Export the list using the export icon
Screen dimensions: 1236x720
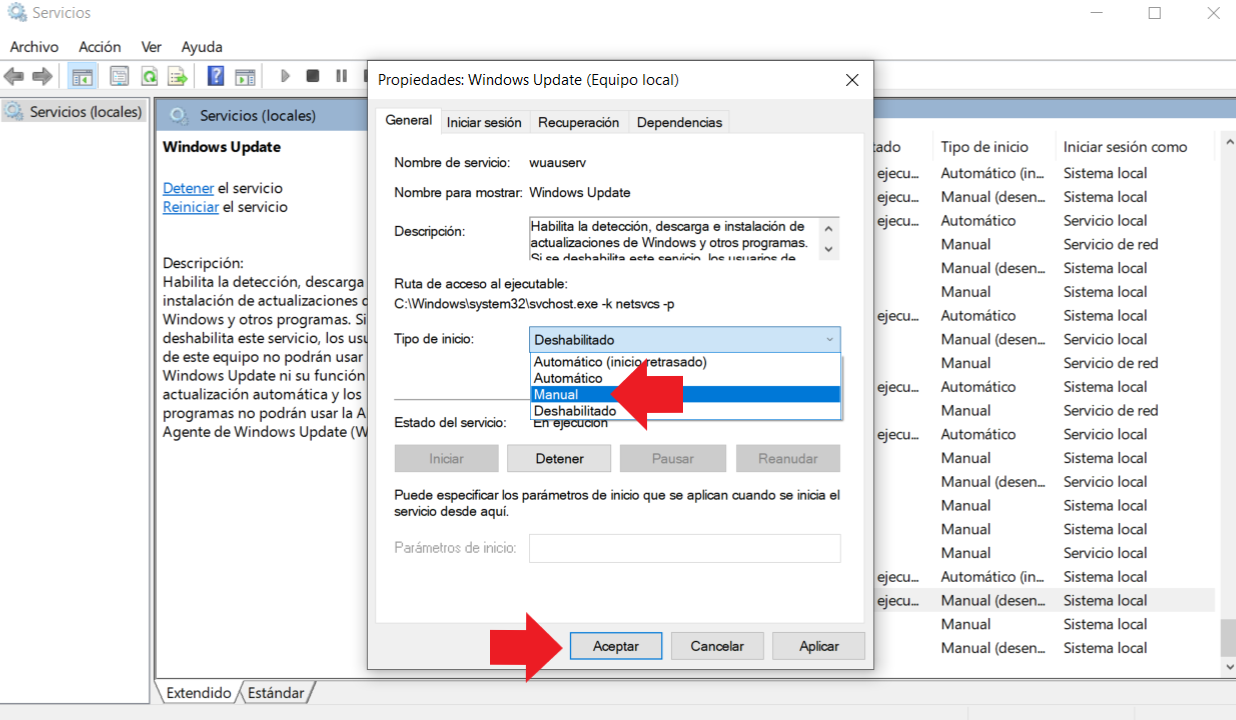point(176,75)
